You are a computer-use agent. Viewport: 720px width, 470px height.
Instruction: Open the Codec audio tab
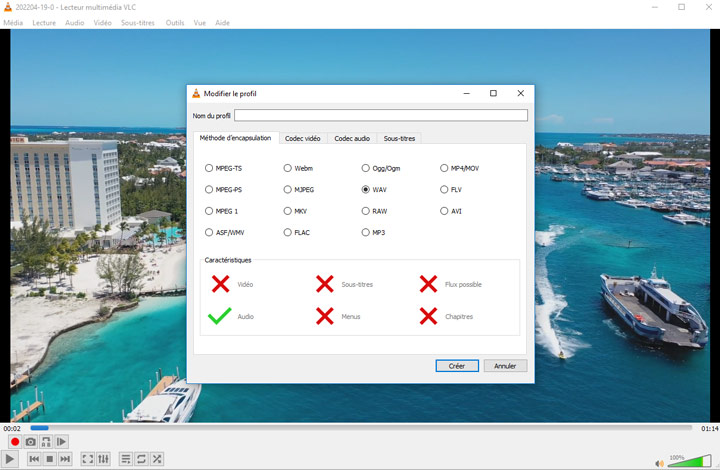[352, 138]
